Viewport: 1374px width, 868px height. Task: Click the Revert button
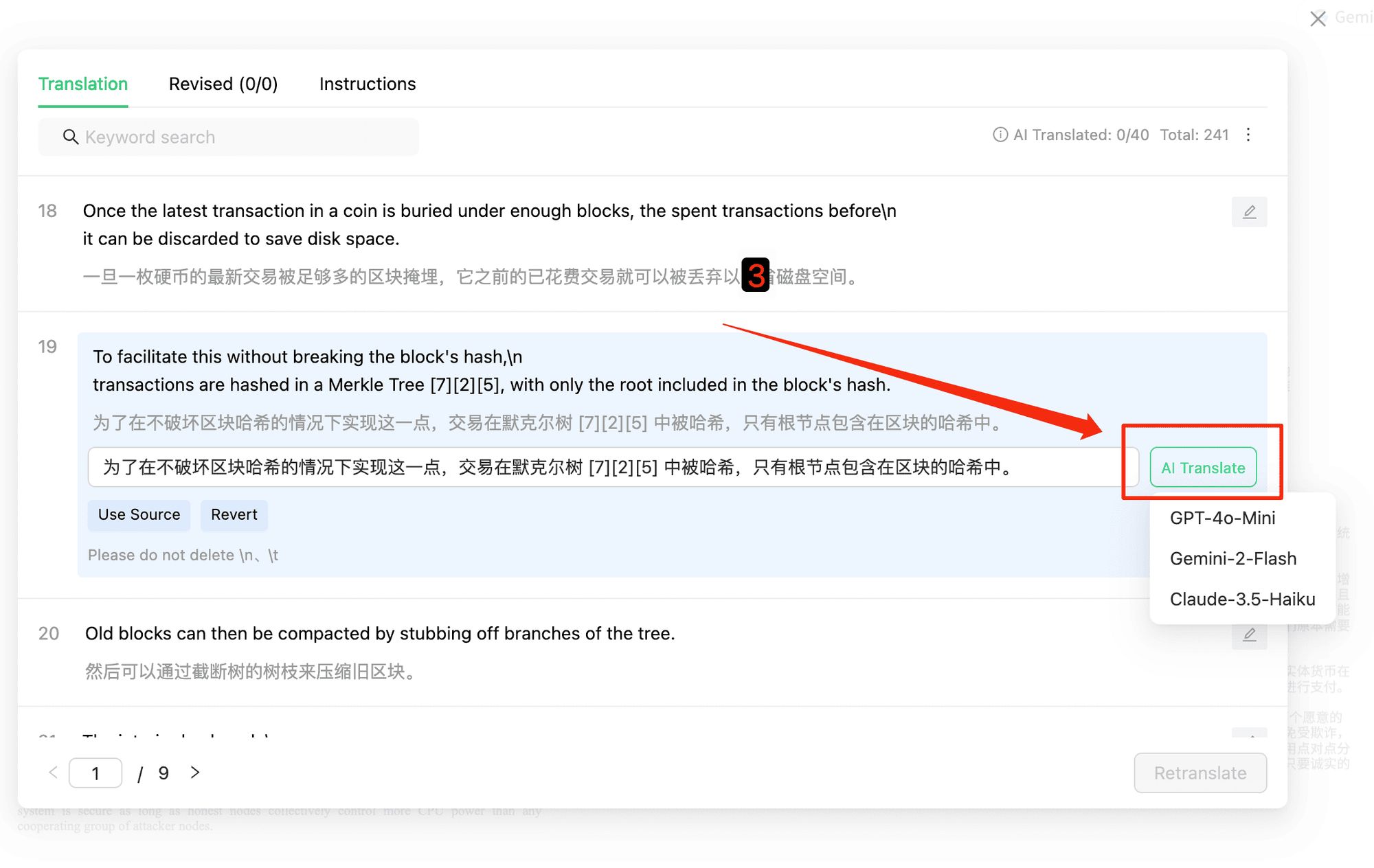point(234,514)
